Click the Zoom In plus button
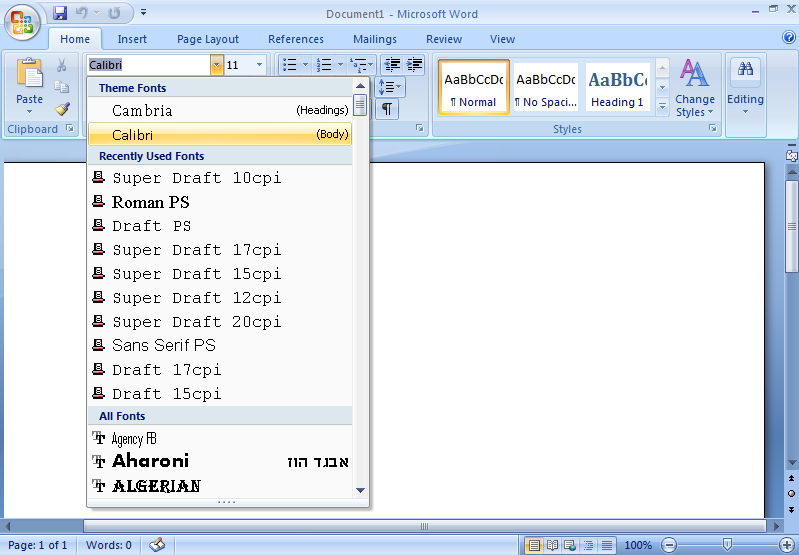Image resolution: width=799 pixels, height=555 pixels. 787,545
